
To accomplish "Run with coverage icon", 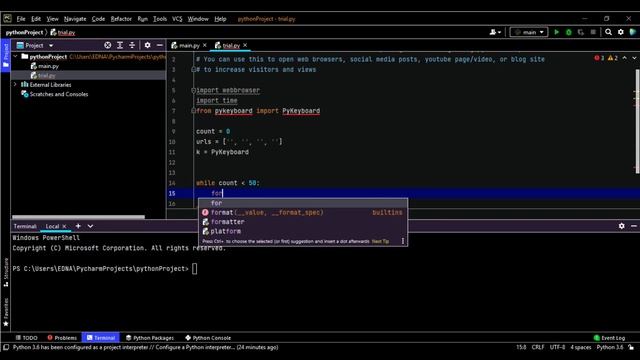I will coord(581,32).
